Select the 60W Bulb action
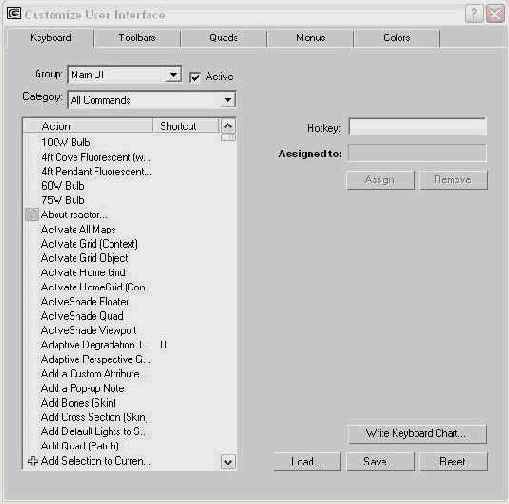509x504 pixels. [63, 186]
